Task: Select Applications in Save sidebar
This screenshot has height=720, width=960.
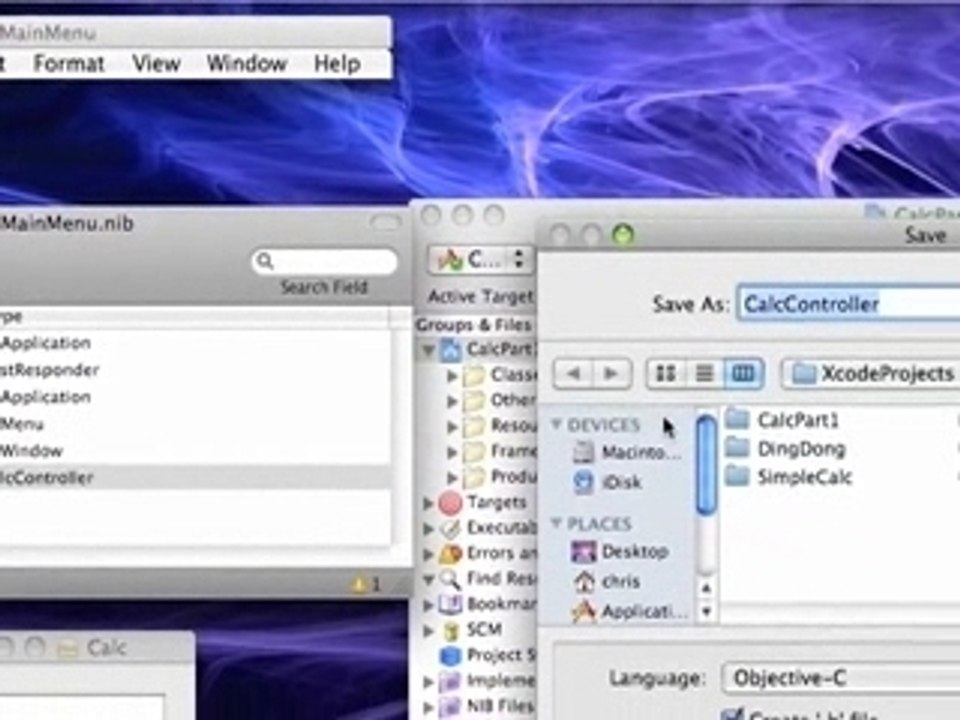Action: point(629,611)
